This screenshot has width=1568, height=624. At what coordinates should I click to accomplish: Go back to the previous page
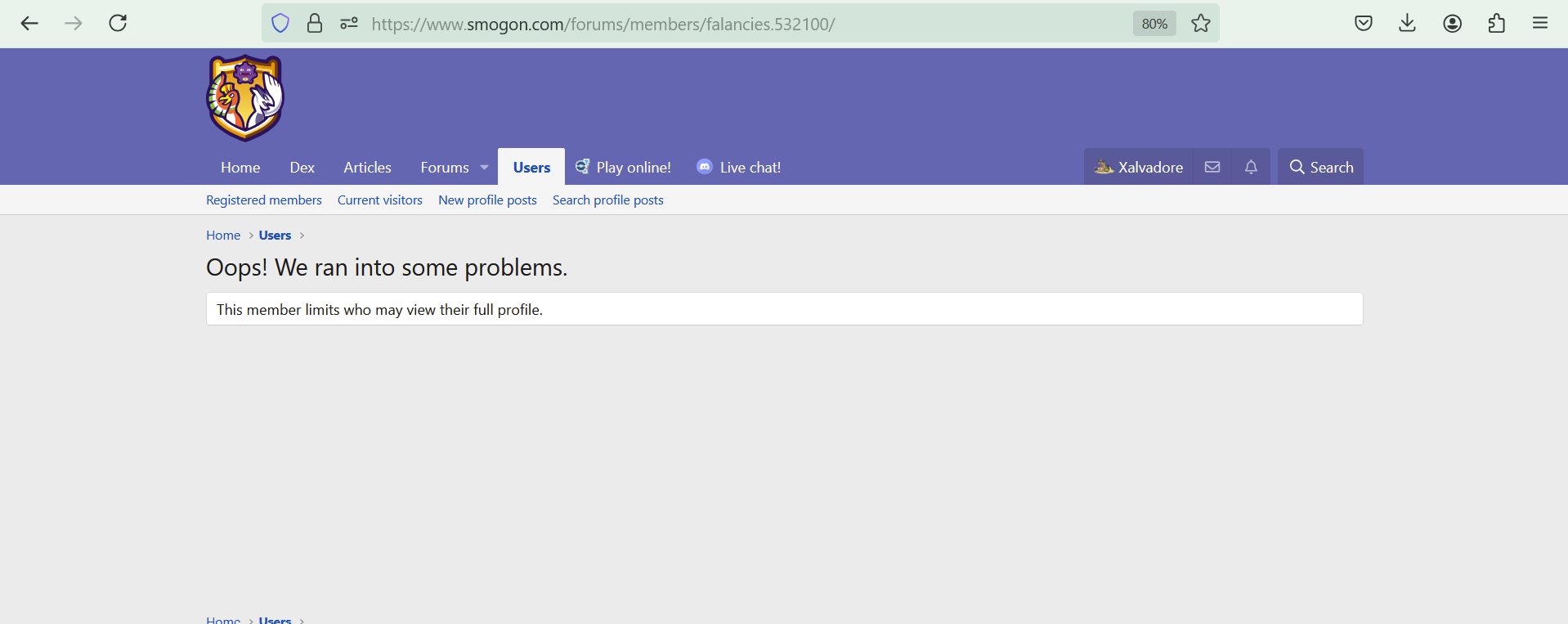pos(29,23)
